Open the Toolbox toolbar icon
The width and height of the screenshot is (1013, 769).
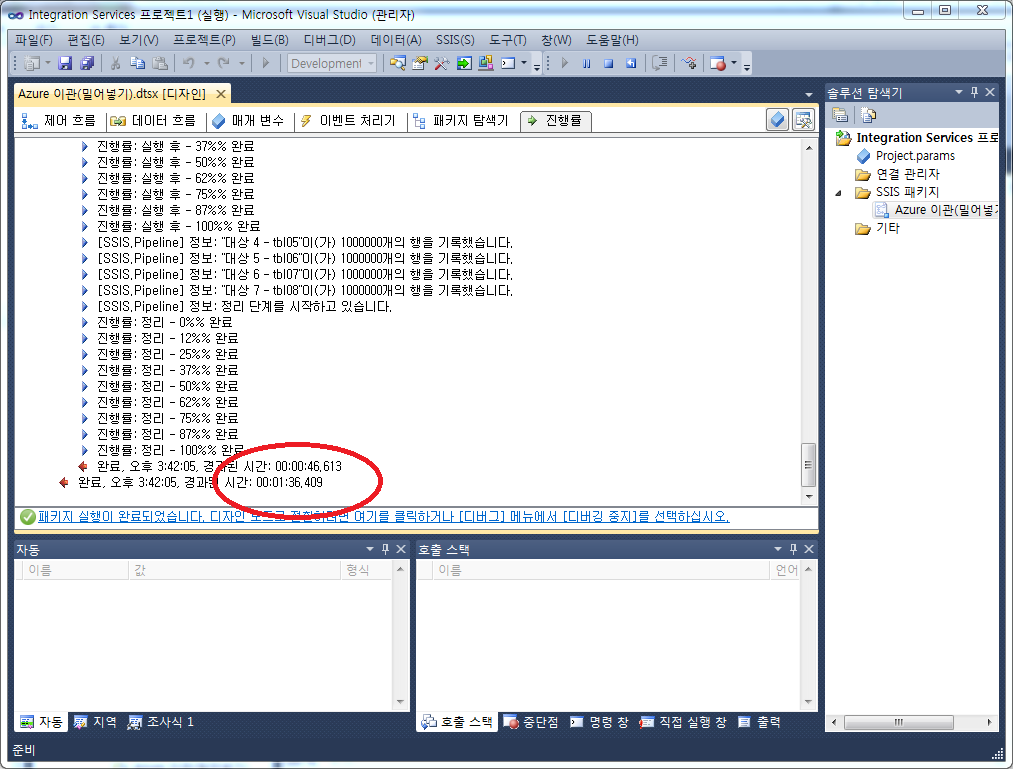point(442,63)
